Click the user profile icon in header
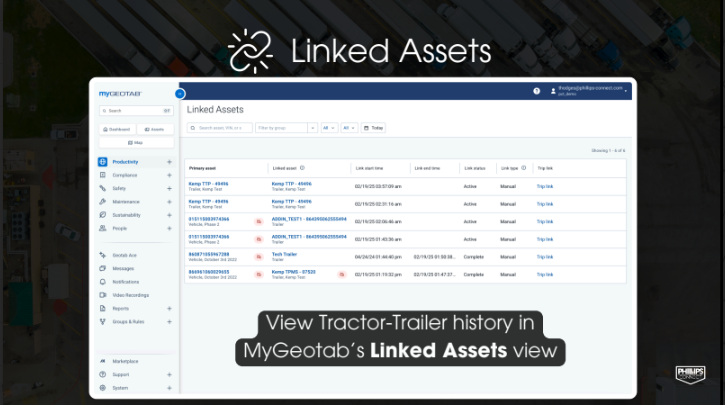This screenshot has height=405, width=725. [553, 91]
